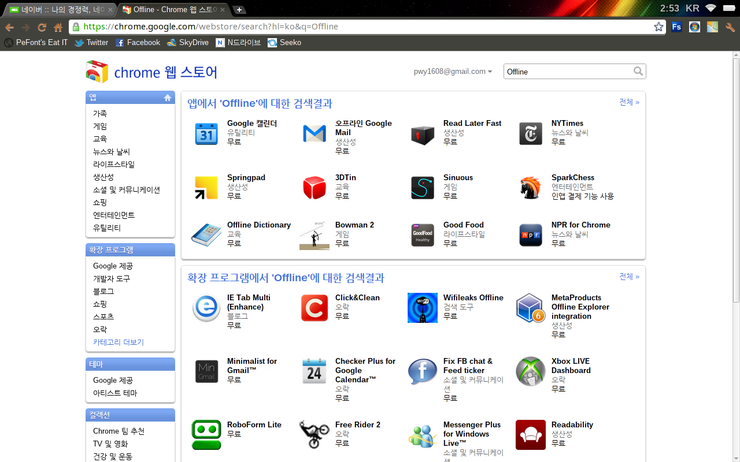Screen dimensions: 740x462
Task: Click the Offline search input field
Action: [568, 72]
